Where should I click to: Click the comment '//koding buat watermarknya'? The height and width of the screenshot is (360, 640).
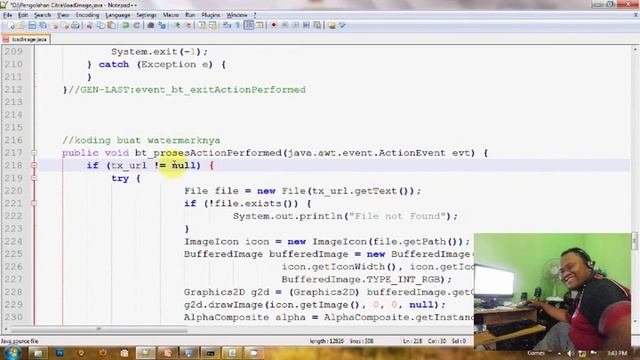click(x=141, y=140)
